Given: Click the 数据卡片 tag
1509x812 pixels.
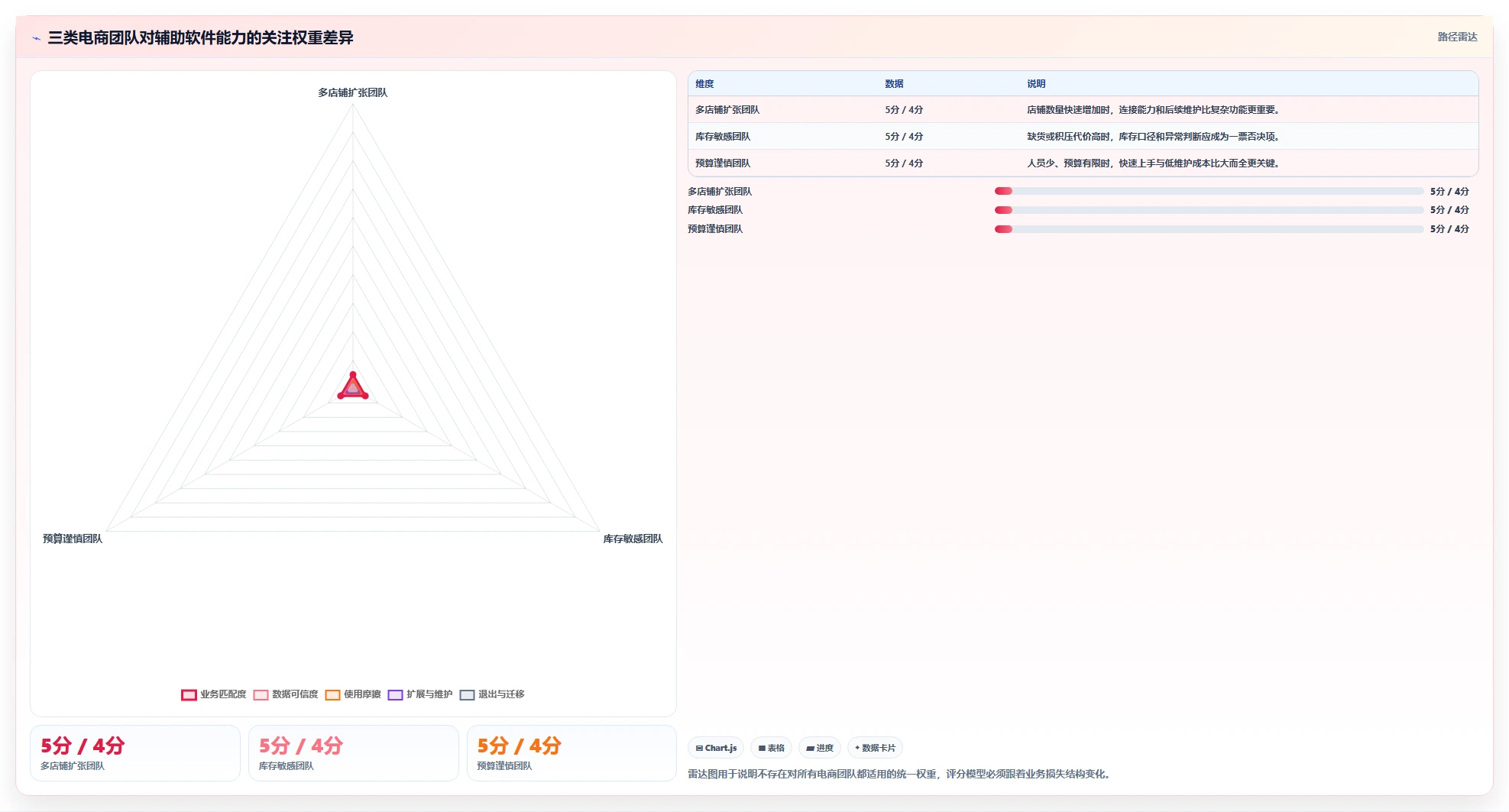Looking at the screenshot, I should tap(875, 748).
